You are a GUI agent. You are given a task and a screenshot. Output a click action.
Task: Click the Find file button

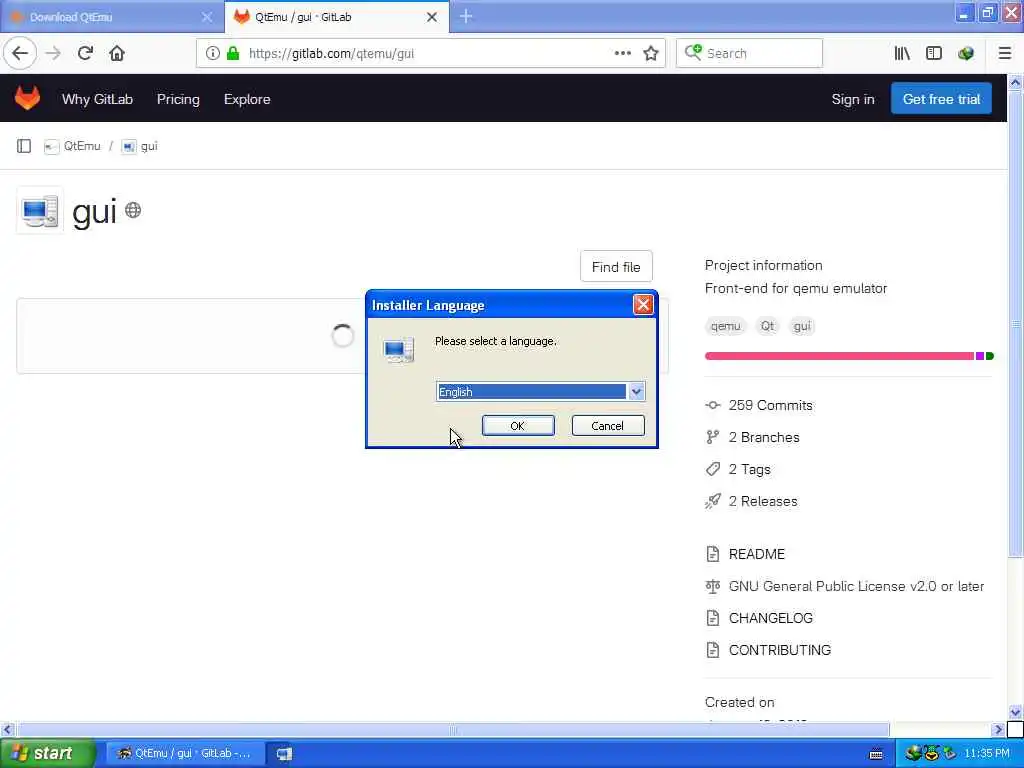tap(616, 266)
